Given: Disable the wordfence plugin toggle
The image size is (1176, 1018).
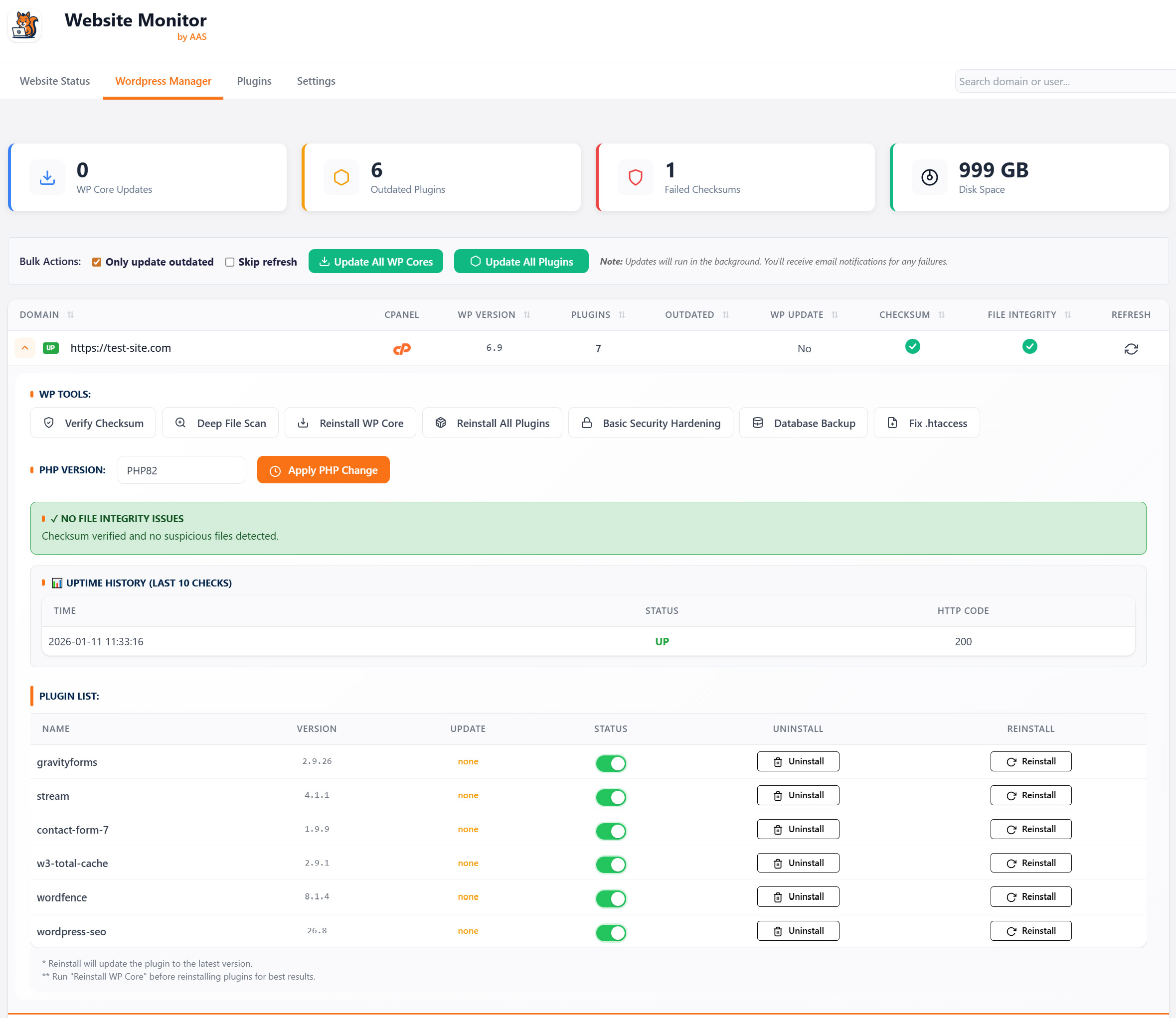Looking at the screenshot, I should click(x=611, y=899).
